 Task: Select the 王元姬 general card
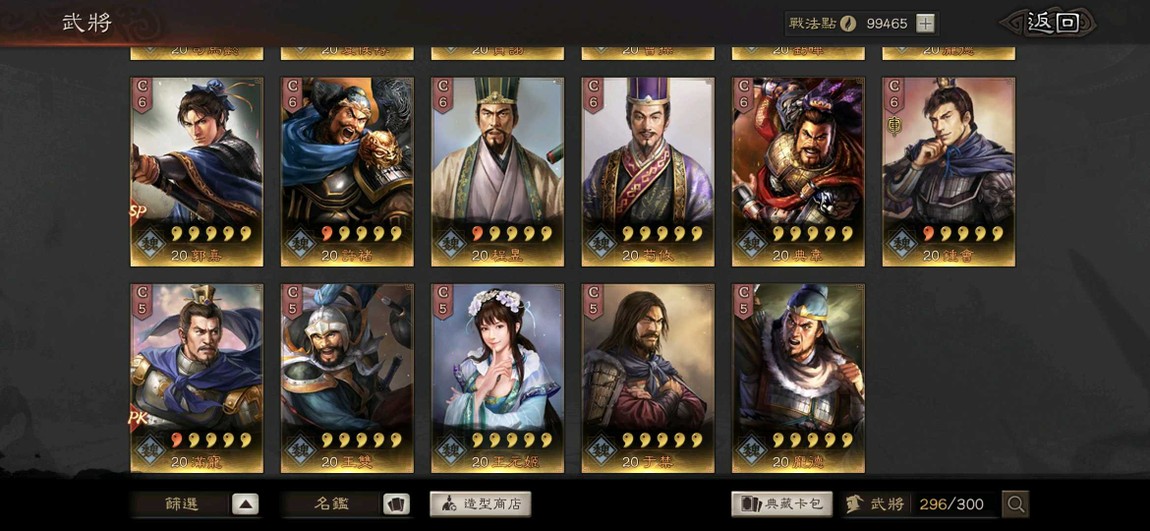pos(497,378)
